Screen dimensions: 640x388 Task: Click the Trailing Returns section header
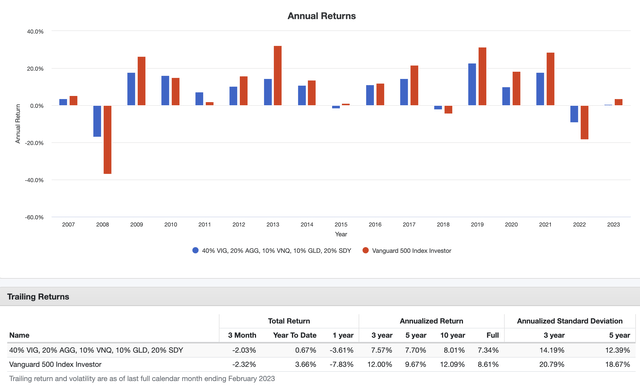pyautogui.click(x=38, y=297)
